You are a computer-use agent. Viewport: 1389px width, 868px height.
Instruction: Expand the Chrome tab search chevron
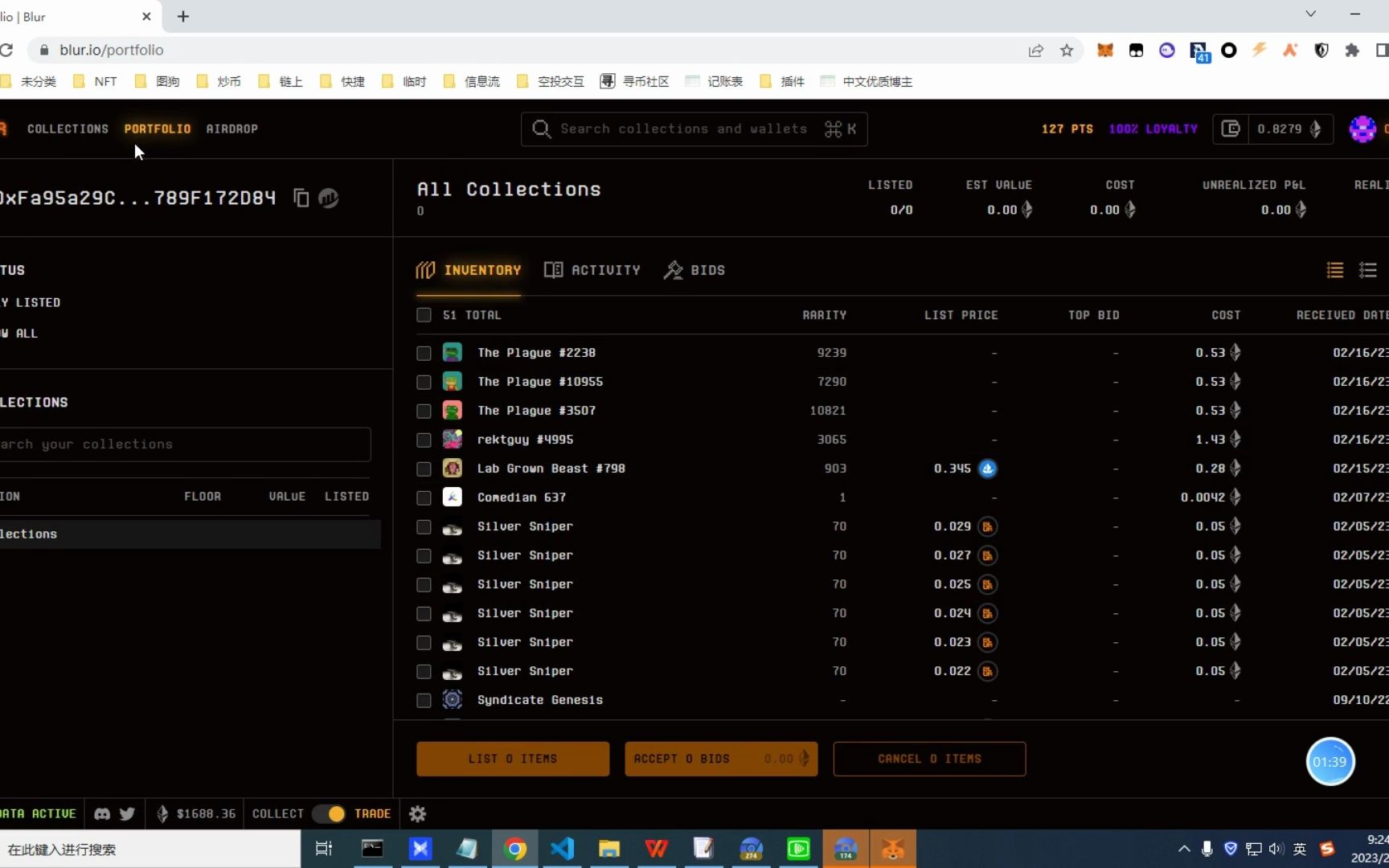click(x=1310, y=14)
